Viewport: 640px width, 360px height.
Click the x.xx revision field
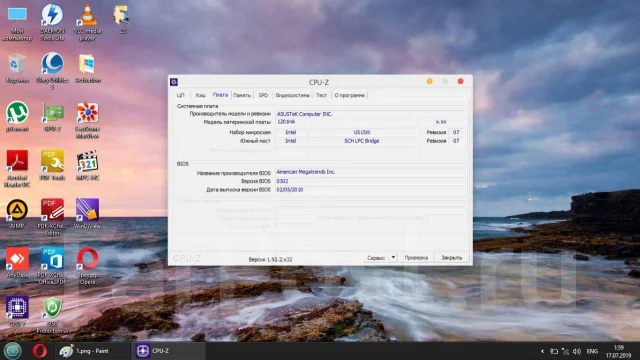click(x=441, y=122)
